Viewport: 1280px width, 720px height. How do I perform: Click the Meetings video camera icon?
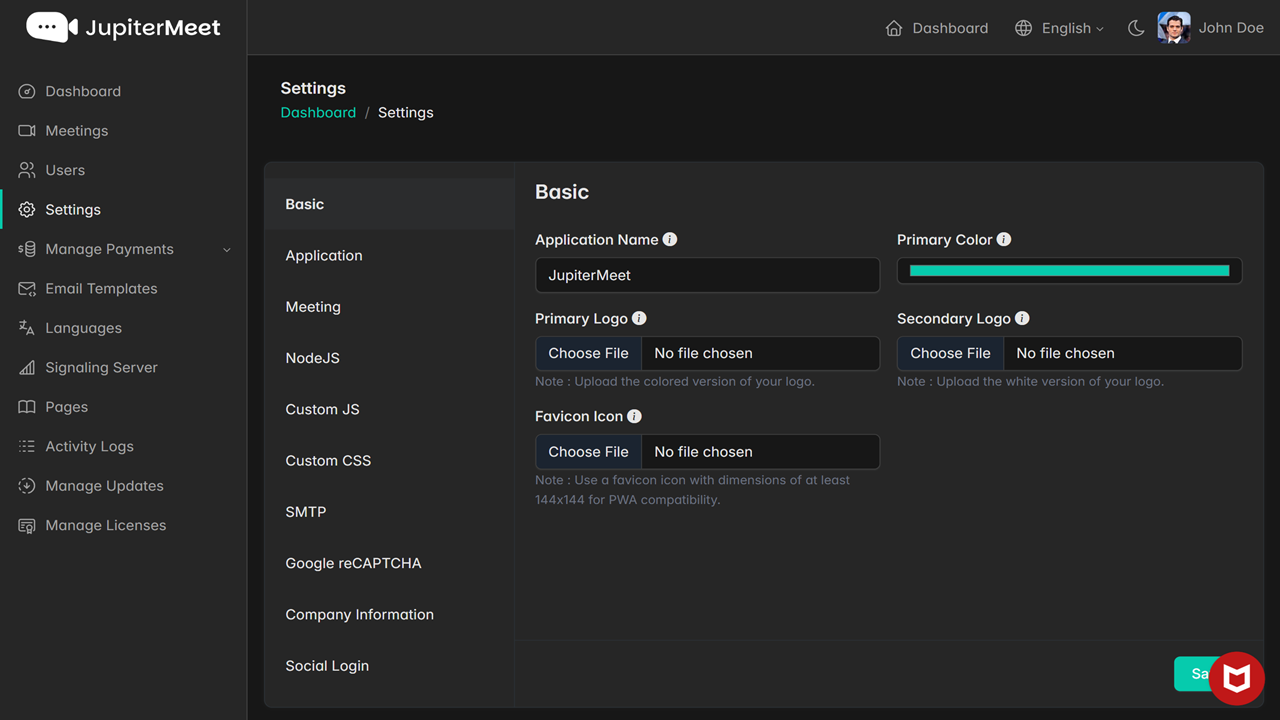(27, 131)
